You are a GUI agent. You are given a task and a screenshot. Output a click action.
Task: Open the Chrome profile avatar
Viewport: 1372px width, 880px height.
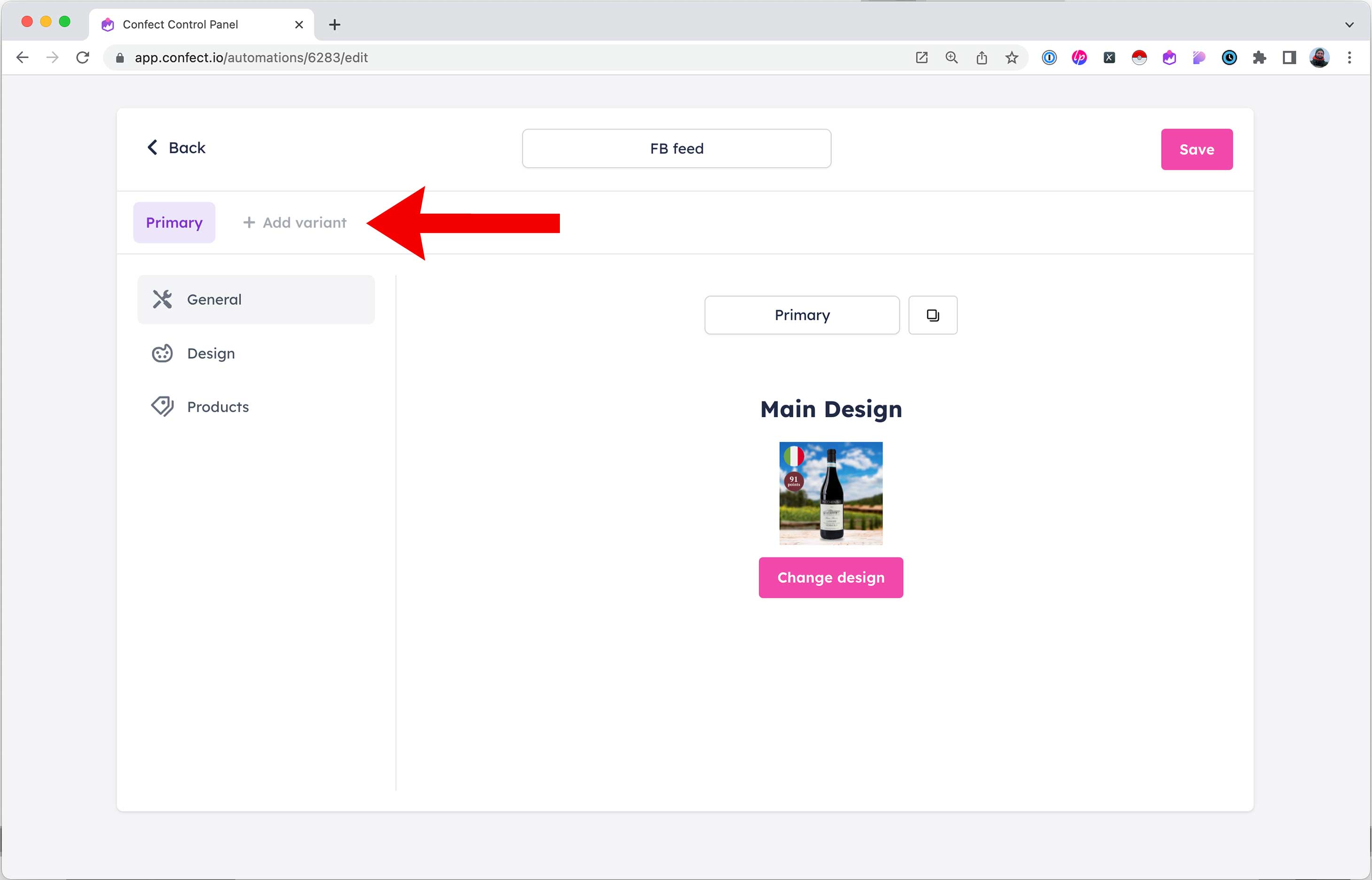click(x=1320, y=57)
